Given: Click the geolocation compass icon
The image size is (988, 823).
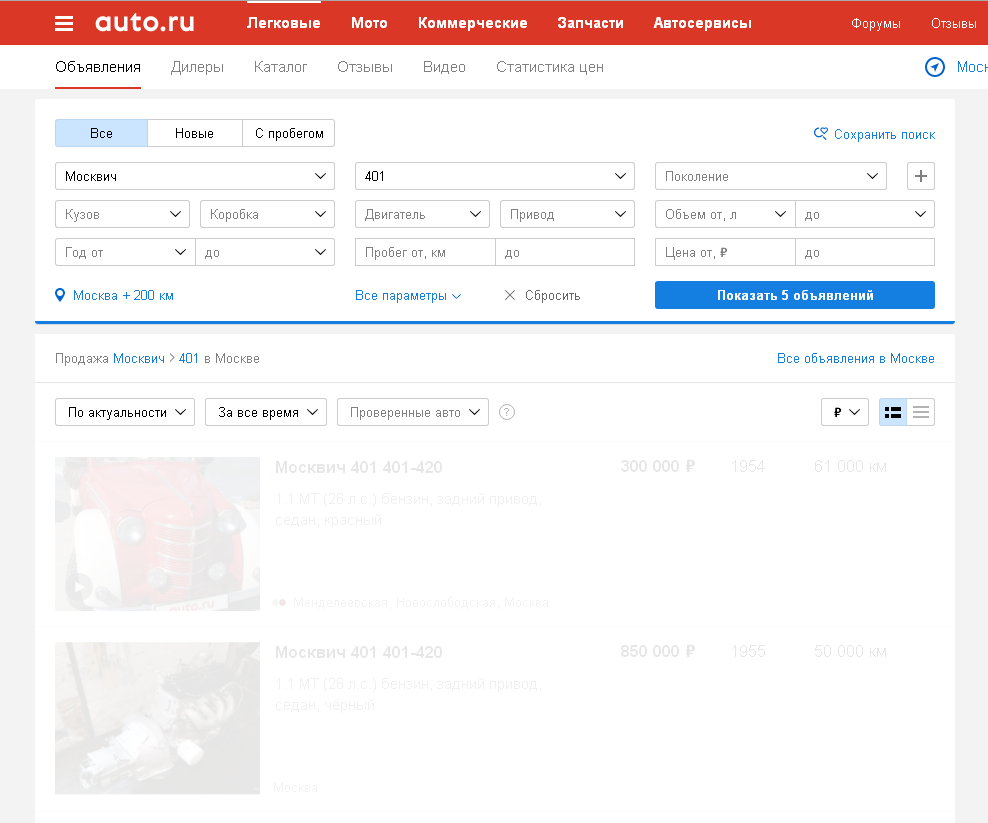Looking at the screenshot, I should [x=934, y=67].
